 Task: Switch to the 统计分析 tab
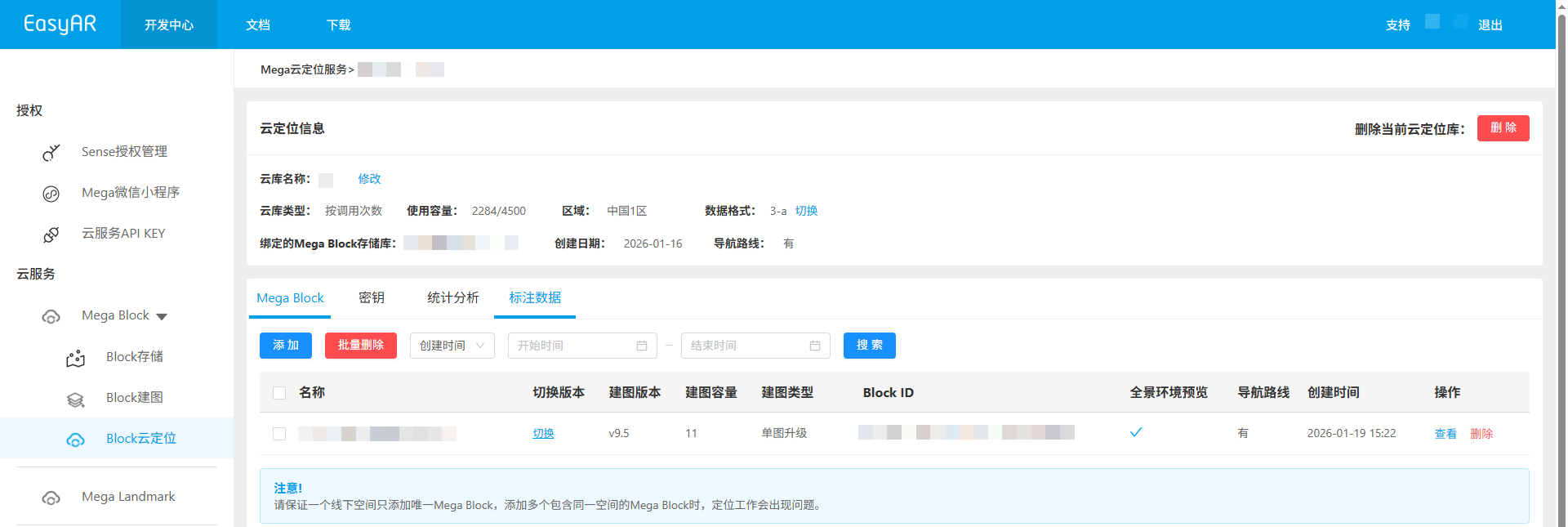(x=453, y=298)
